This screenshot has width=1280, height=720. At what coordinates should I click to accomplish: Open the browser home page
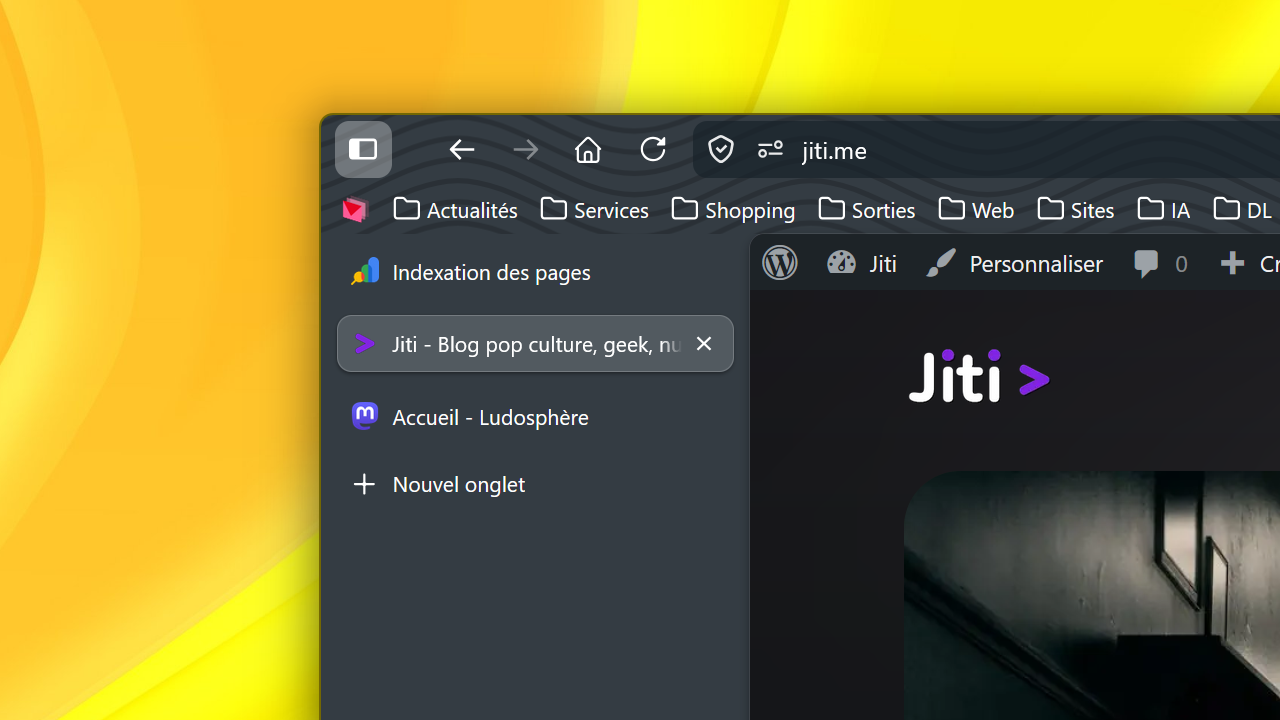coord(588,150)
